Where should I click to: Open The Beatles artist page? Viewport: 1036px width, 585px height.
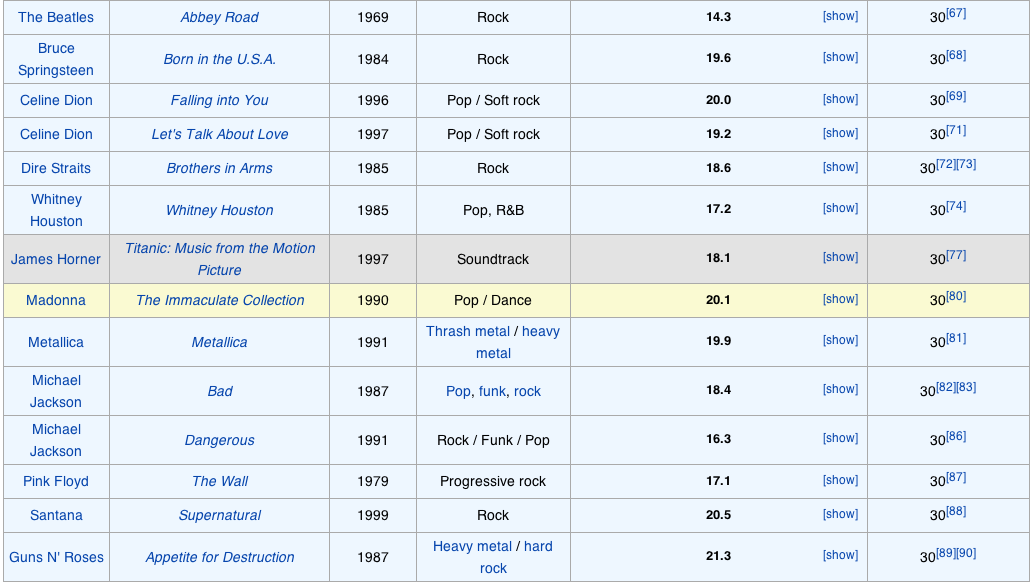(x=55, y=17)
